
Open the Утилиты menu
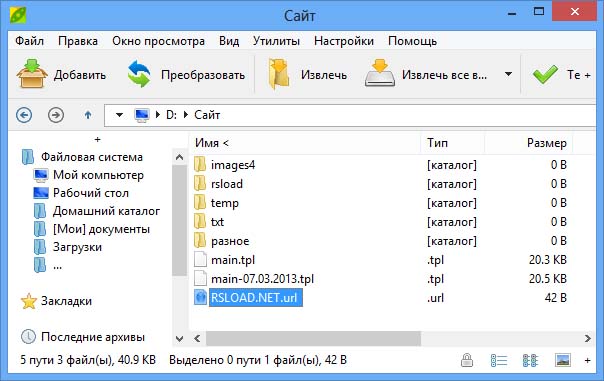point(276,41)
